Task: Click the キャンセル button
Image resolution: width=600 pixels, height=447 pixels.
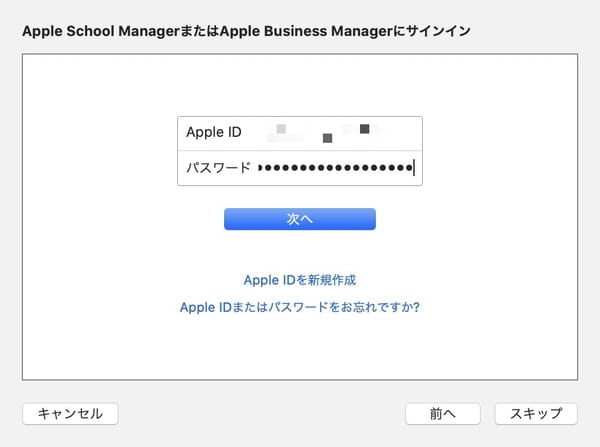Action: click(70, 414)
